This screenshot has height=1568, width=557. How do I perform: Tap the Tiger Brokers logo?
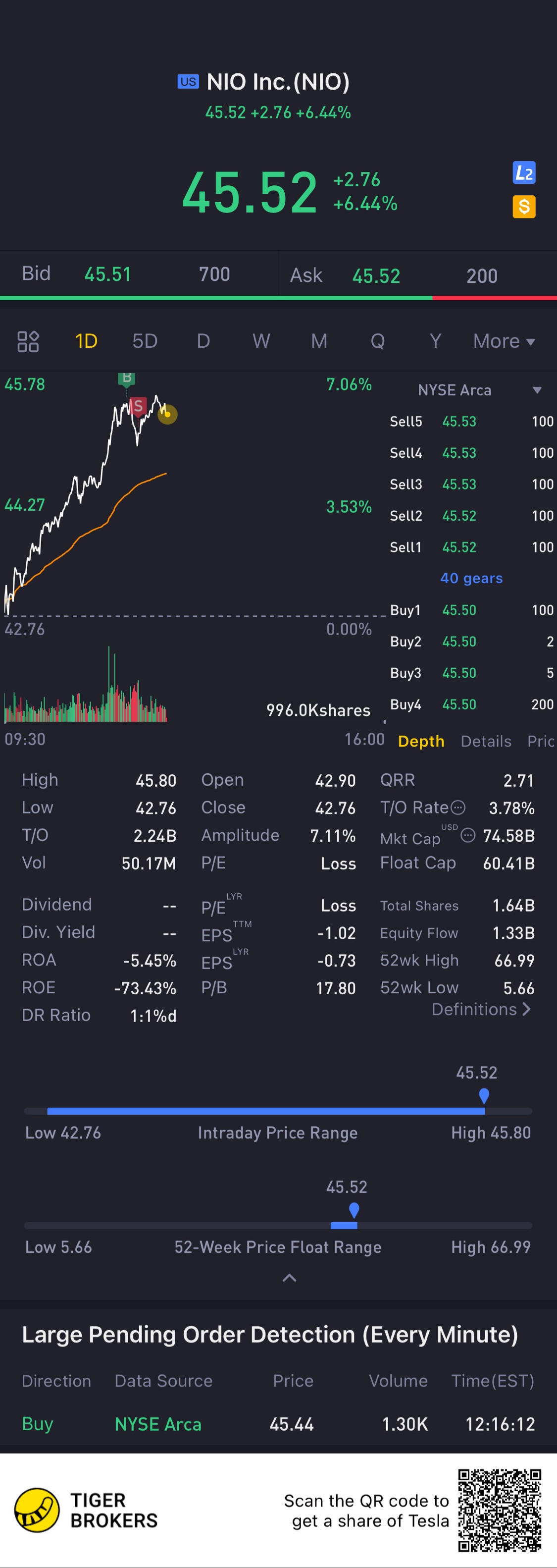pyautogui.click(x=37, y=1510)
